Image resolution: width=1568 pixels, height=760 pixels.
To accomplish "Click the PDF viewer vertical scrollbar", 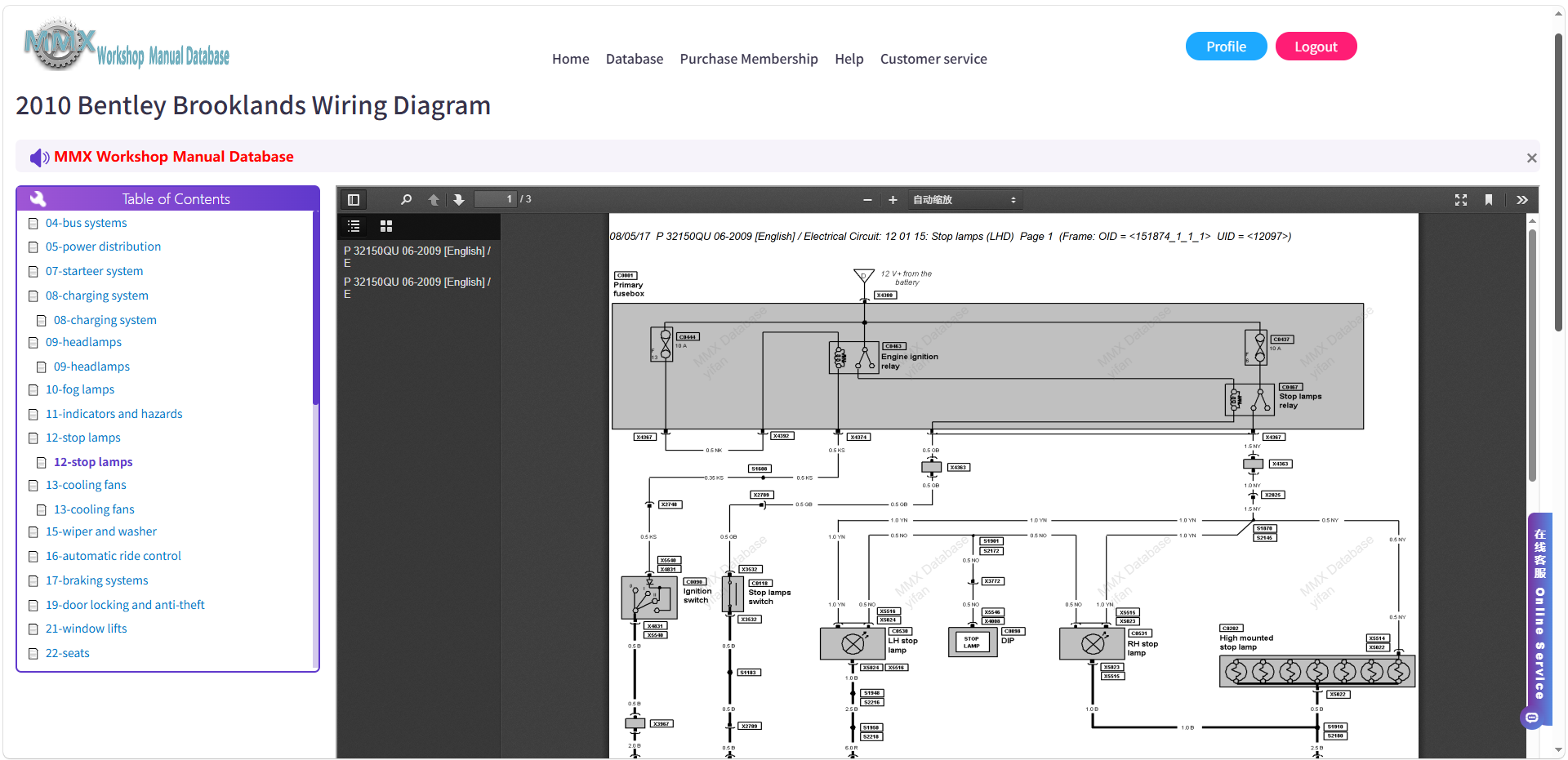I will tap(1532, 355).
